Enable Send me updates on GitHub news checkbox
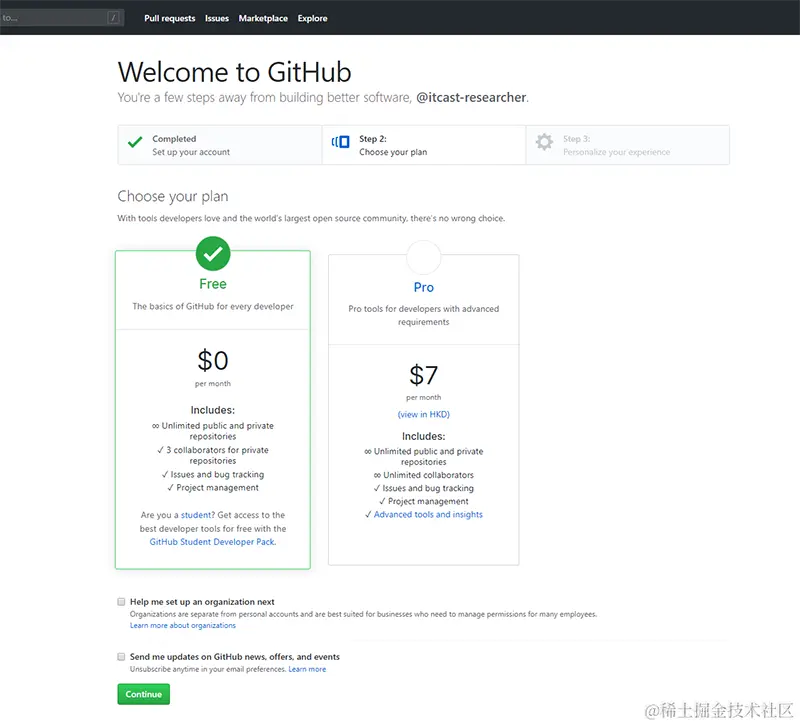 121,657
